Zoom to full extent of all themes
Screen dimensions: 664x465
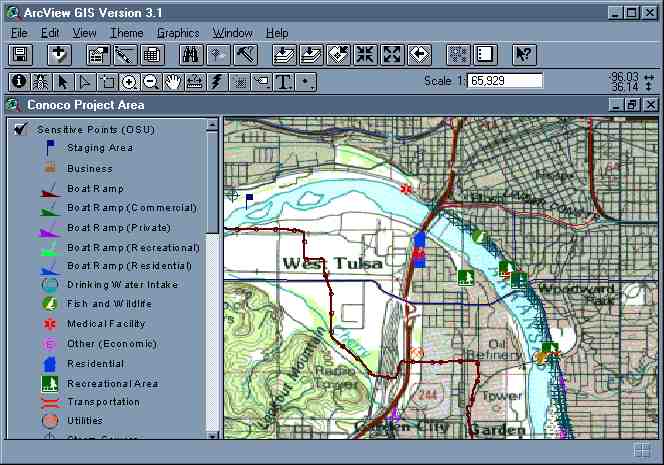pyautogui.click(x=284, y=55)
